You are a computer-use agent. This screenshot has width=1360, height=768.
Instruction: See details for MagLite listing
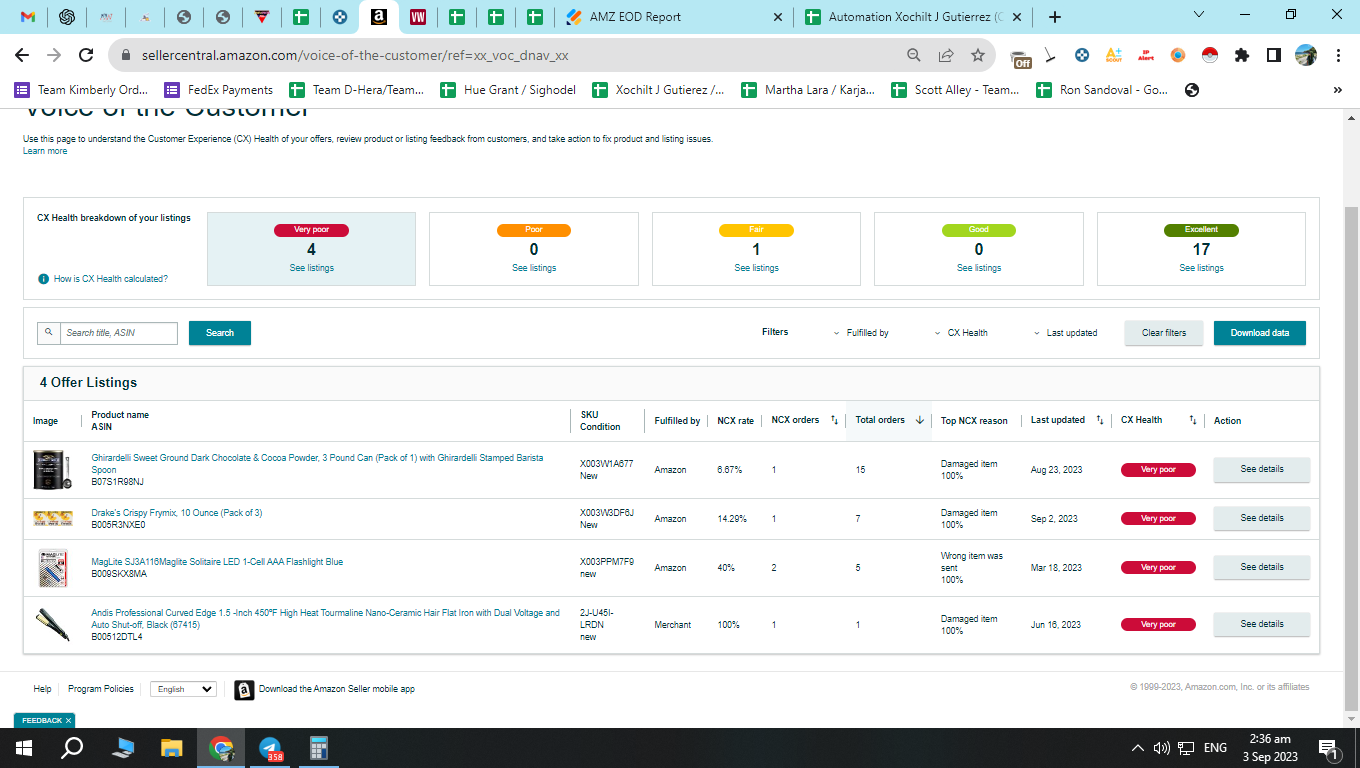click(x=1261, y=568)
